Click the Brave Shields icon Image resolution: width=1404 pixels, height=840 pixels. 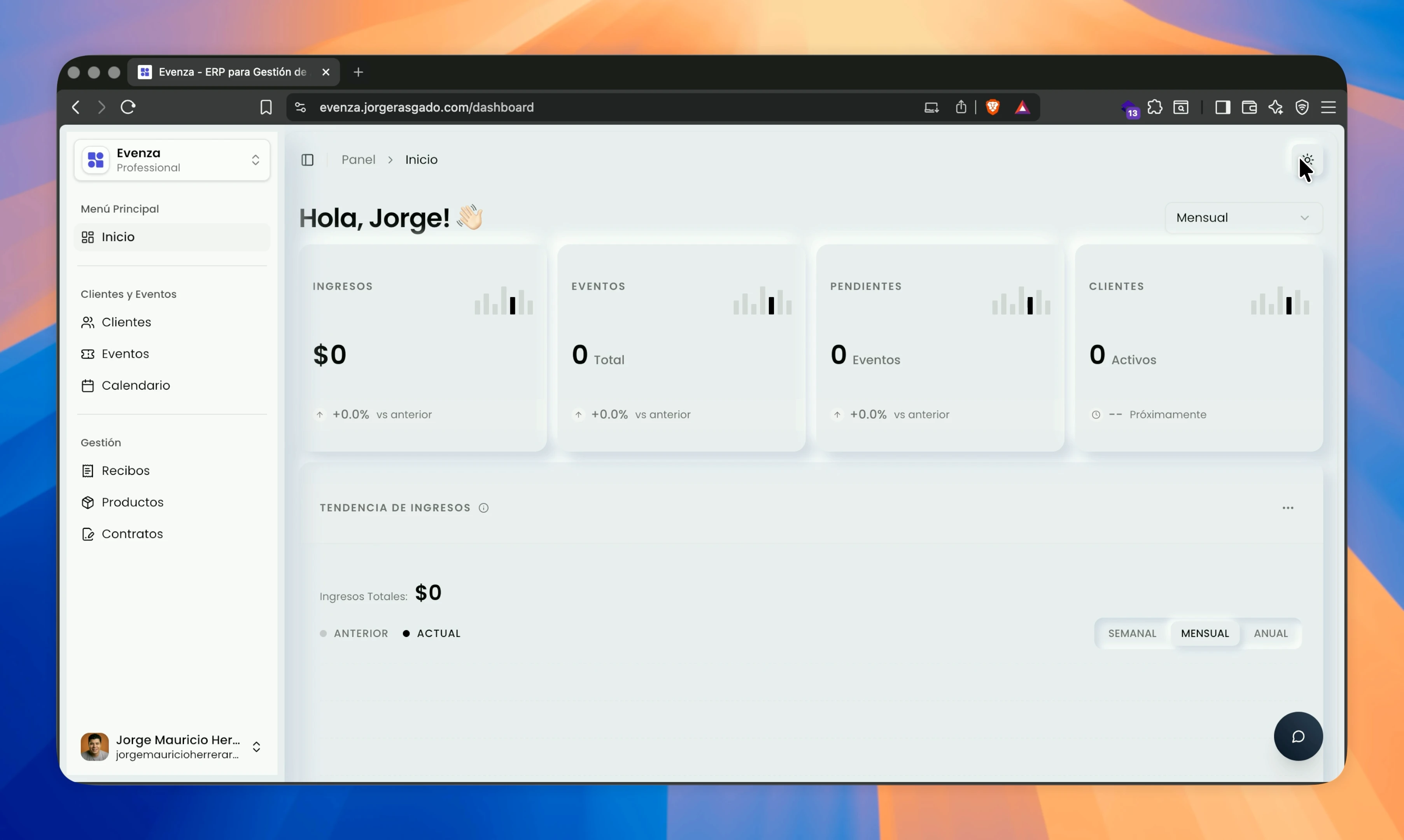point(993,107)
